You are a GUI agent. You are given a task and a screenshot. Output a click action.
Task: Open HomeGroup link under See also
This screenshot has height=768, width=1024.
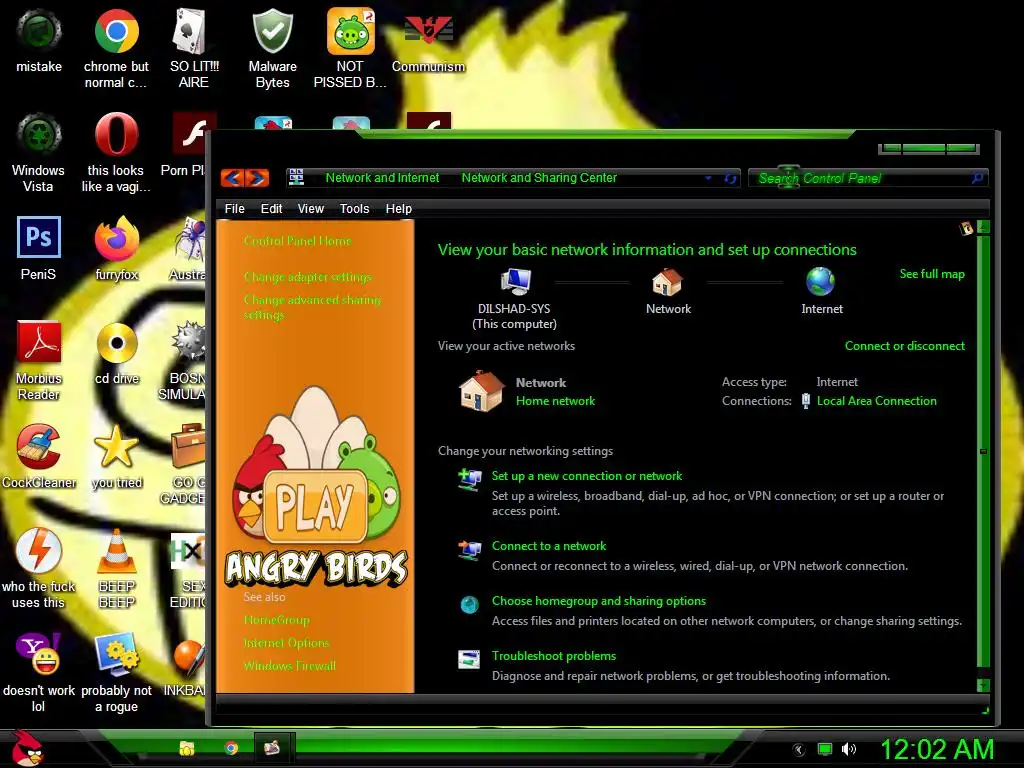click(276, 620)
